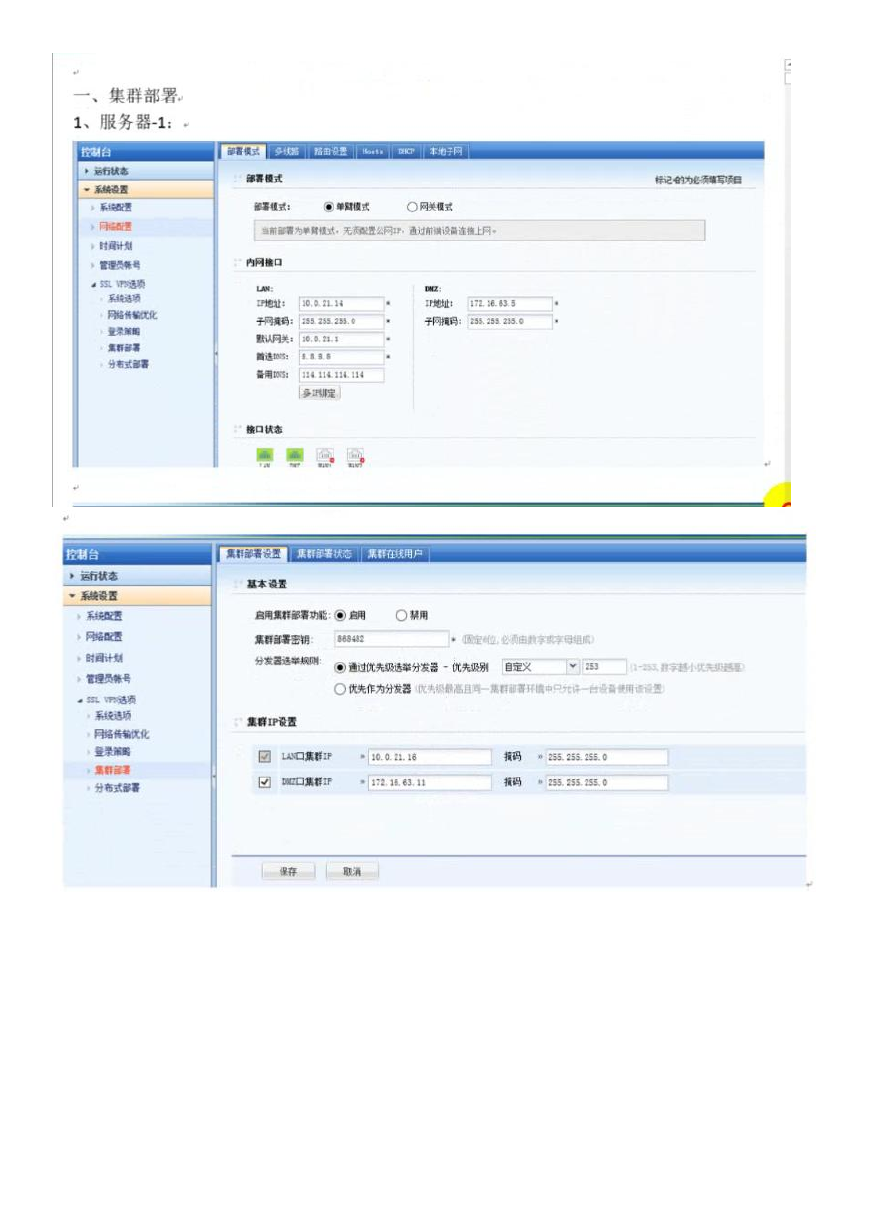
Task: Choose 禁用 for cluster deployment function
Action: pyautogui.click(x=402, y=615)
